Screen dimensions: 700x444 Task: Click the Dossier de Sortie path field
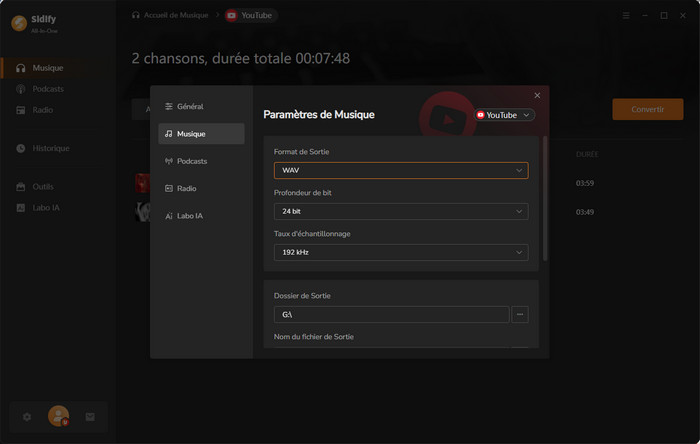(x=391, y=314)
